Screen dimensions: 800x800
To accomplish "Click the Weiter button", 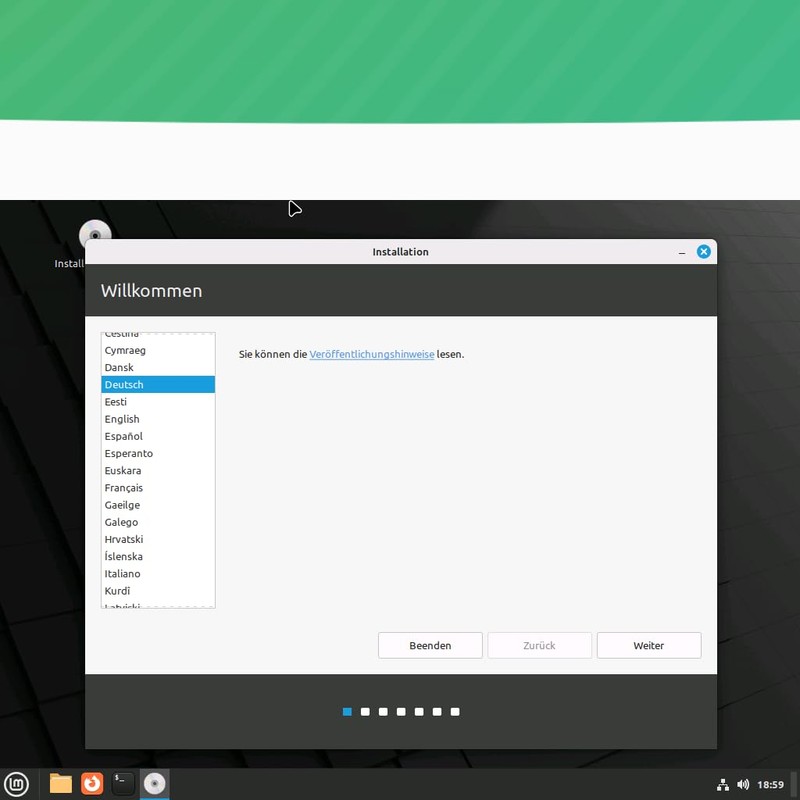I will click(648, 645).
